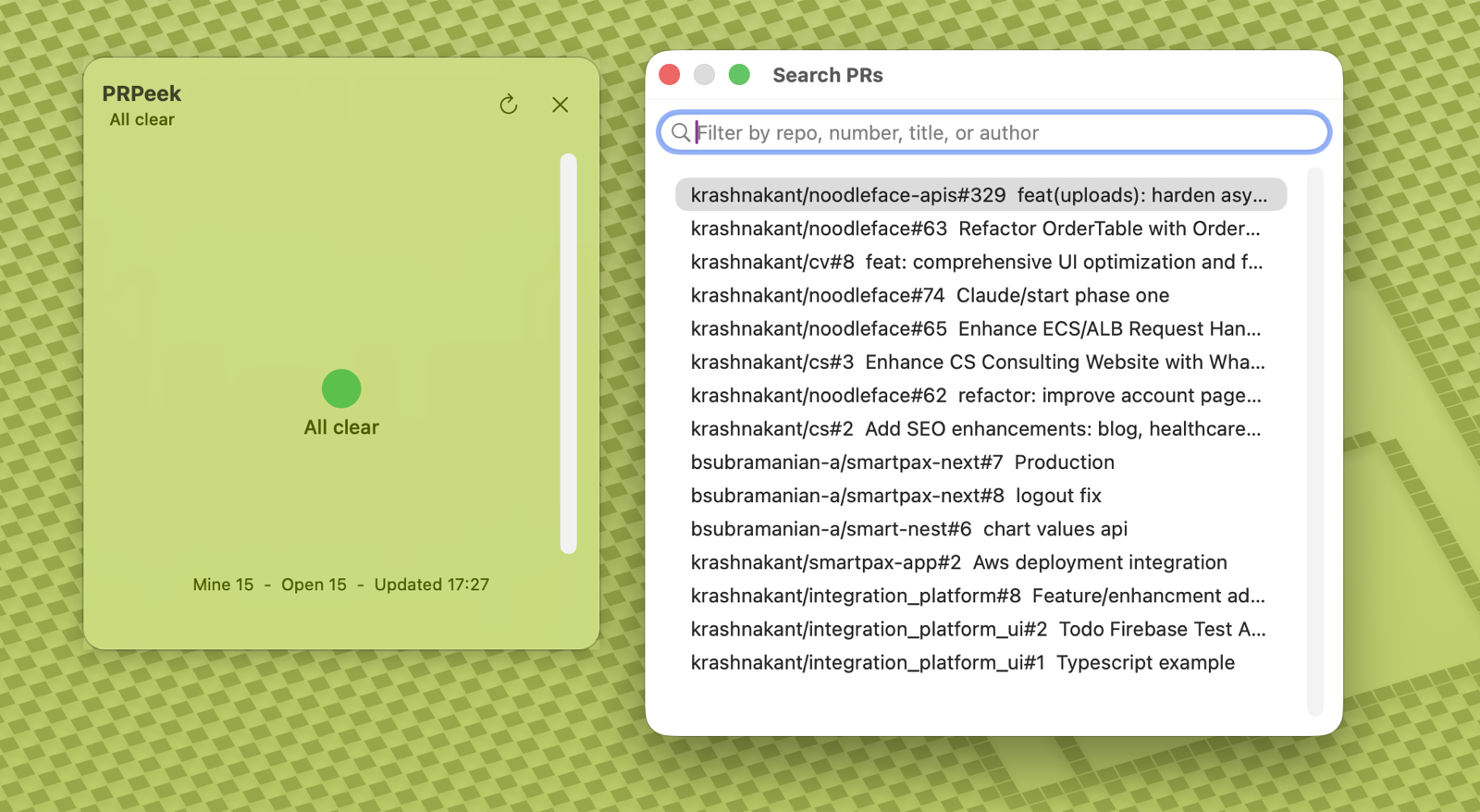1480x812 pixels.
Task: Click the Open 15 count in footer
Action: click(314, 584)
